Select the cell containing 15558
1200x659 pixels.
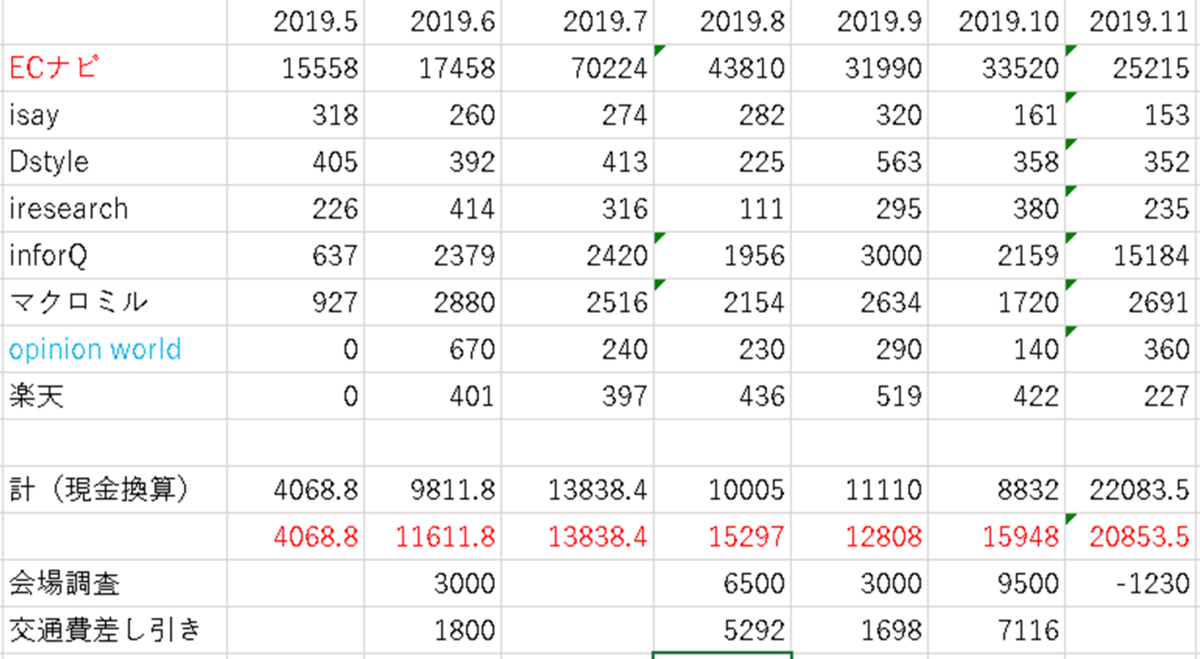[296, 68]
